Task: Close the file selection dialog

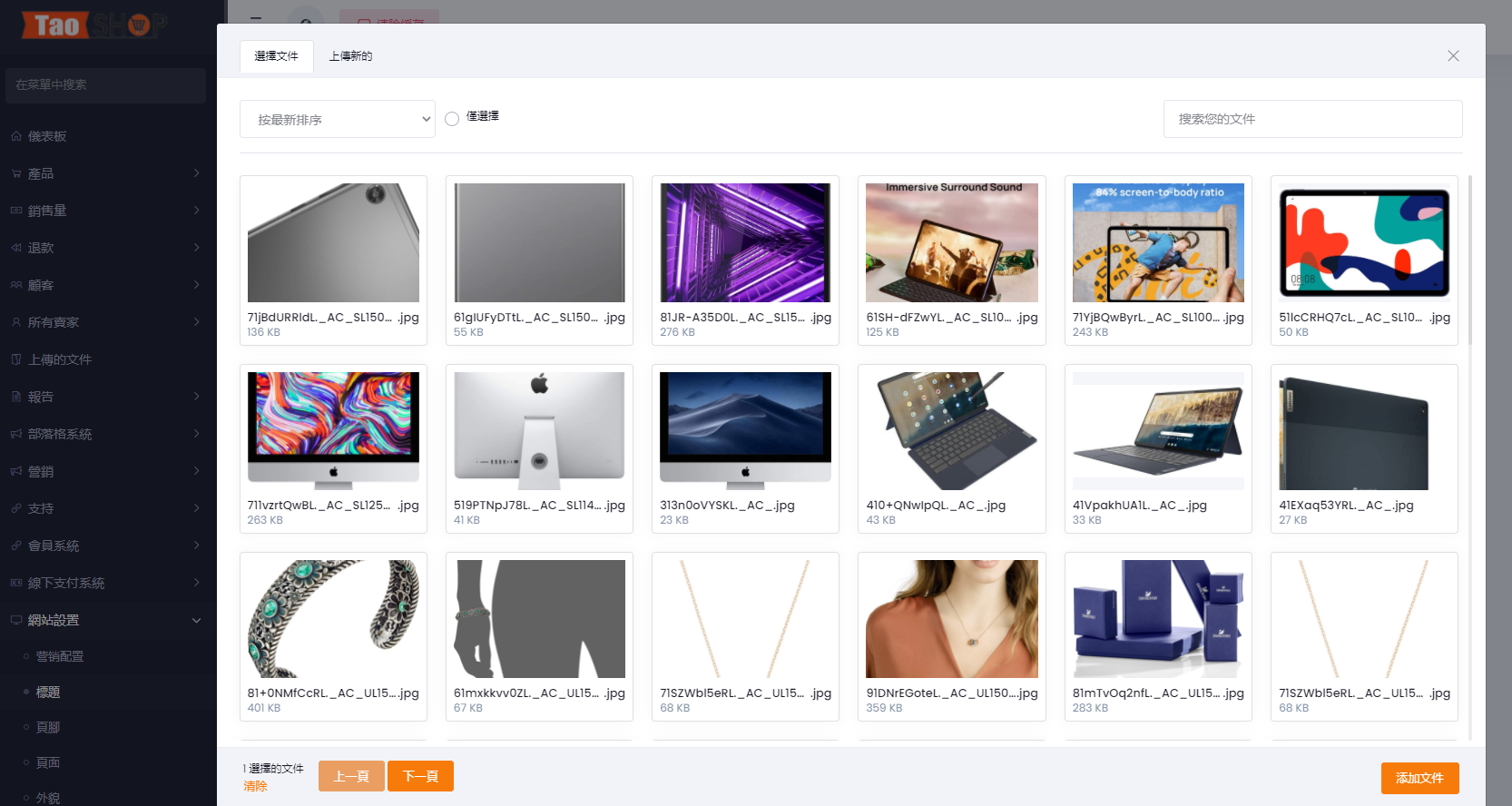Action: [1453, 56]
